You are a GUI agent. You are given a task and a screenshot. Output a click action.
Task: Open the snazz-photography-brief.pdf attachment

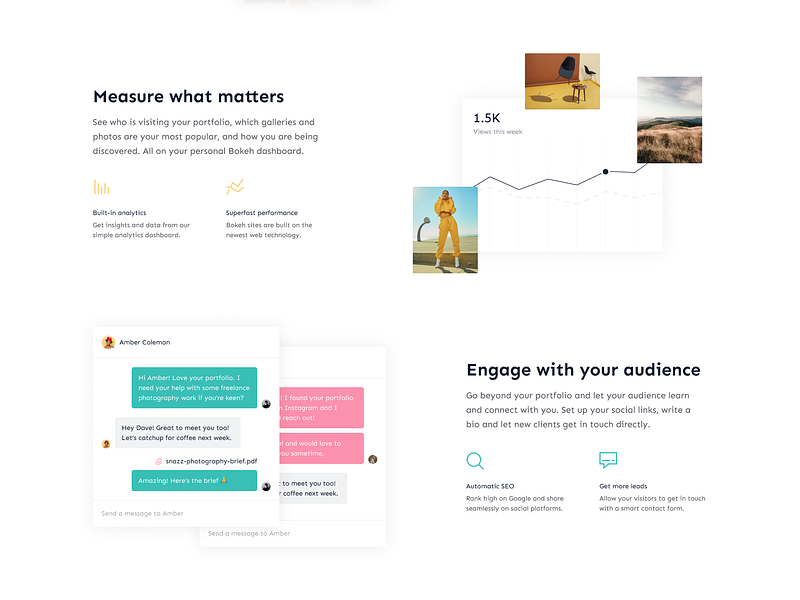[211, 461]
